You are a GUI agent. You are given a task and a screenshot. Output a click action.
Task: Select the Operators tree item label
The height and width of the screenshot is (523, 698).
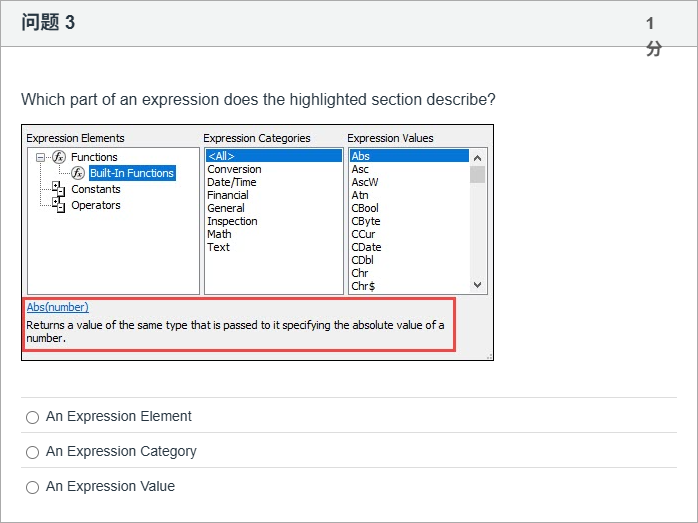pos(96,205)
